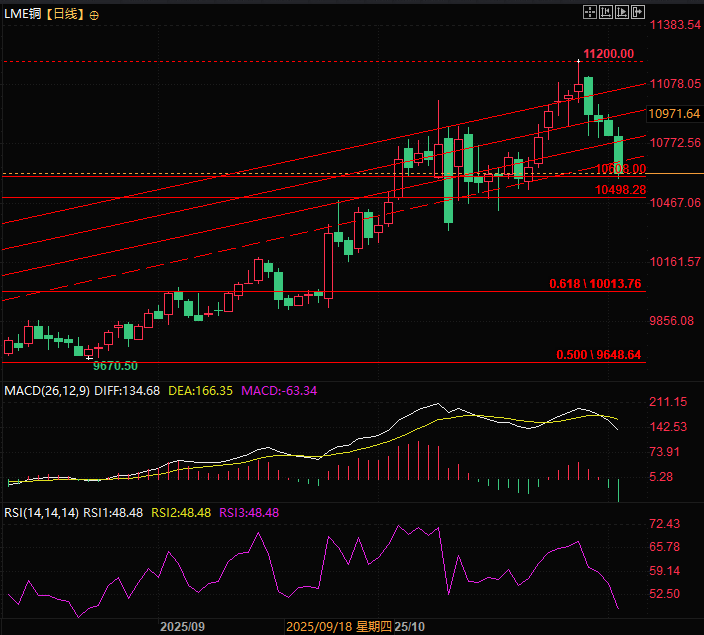Click the jump-to-start chart icon
The width and height of the screenshot is (704, 635).
point(606,12)
